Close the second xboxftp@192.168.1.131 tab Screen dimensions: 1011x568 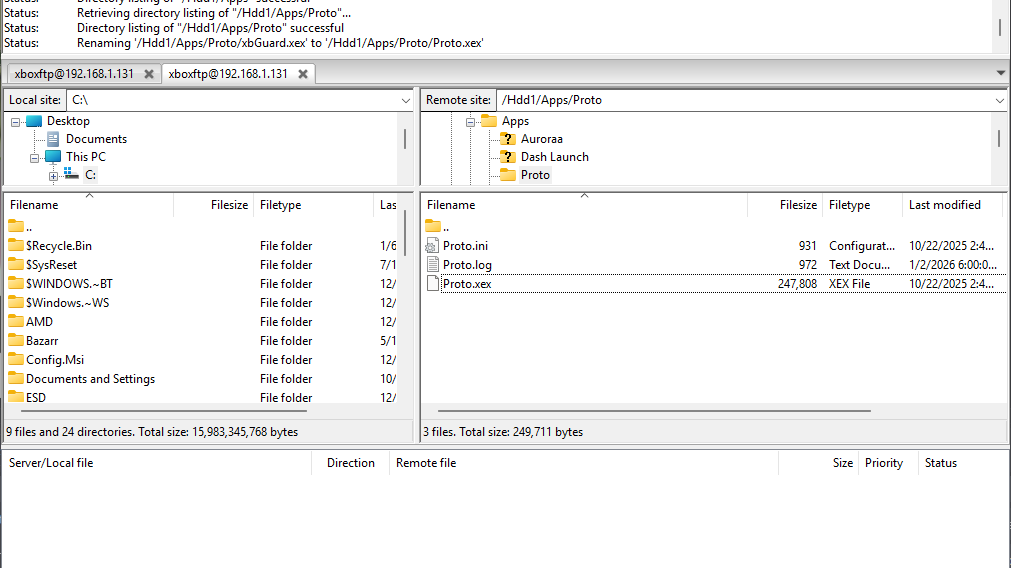coord(303,74)
